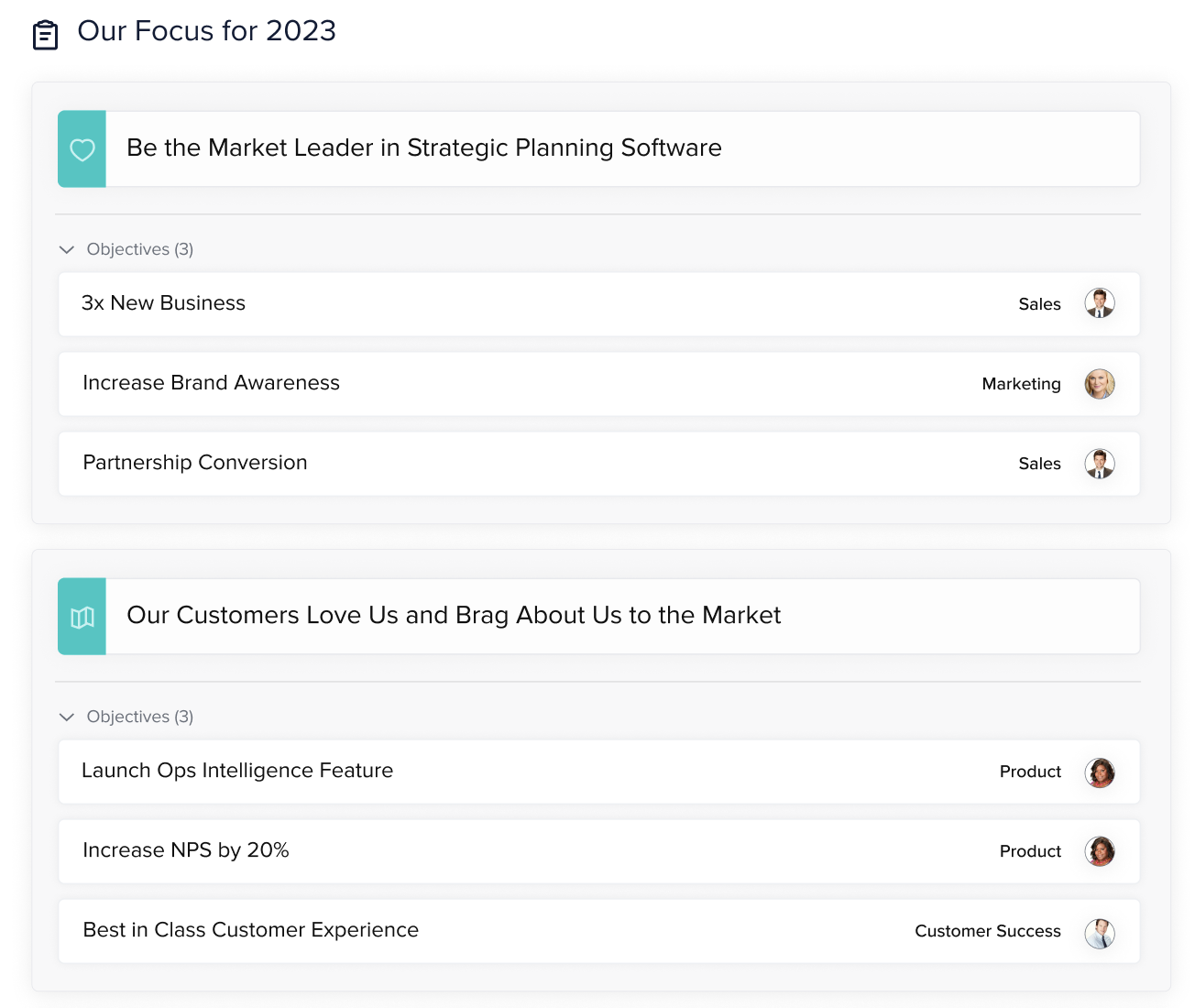The height and width of the screenshot is (1008, 1195).
Task: Click the Customer Success department label
Action: point(987,931)
